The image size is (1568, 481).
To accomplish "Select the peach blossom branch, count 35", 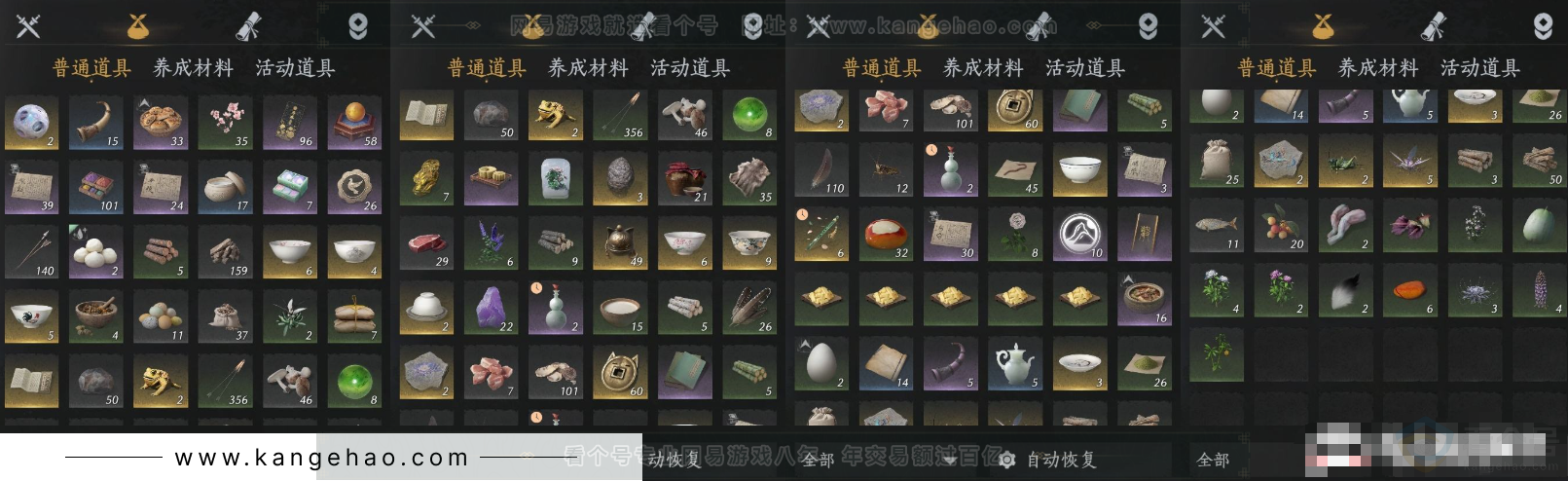I will coord(225,122).
